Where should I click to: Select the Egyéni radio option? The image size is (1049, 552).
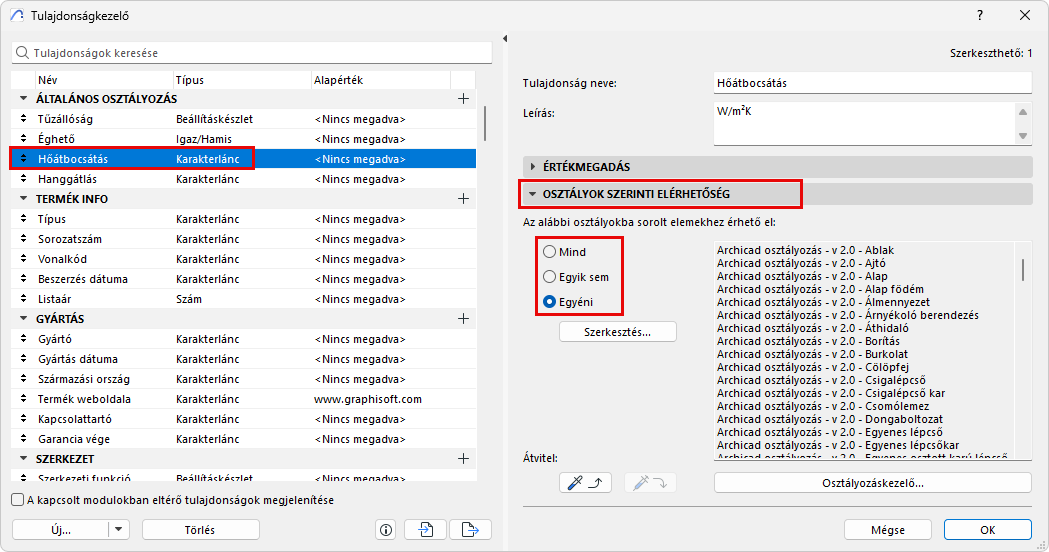549,302
